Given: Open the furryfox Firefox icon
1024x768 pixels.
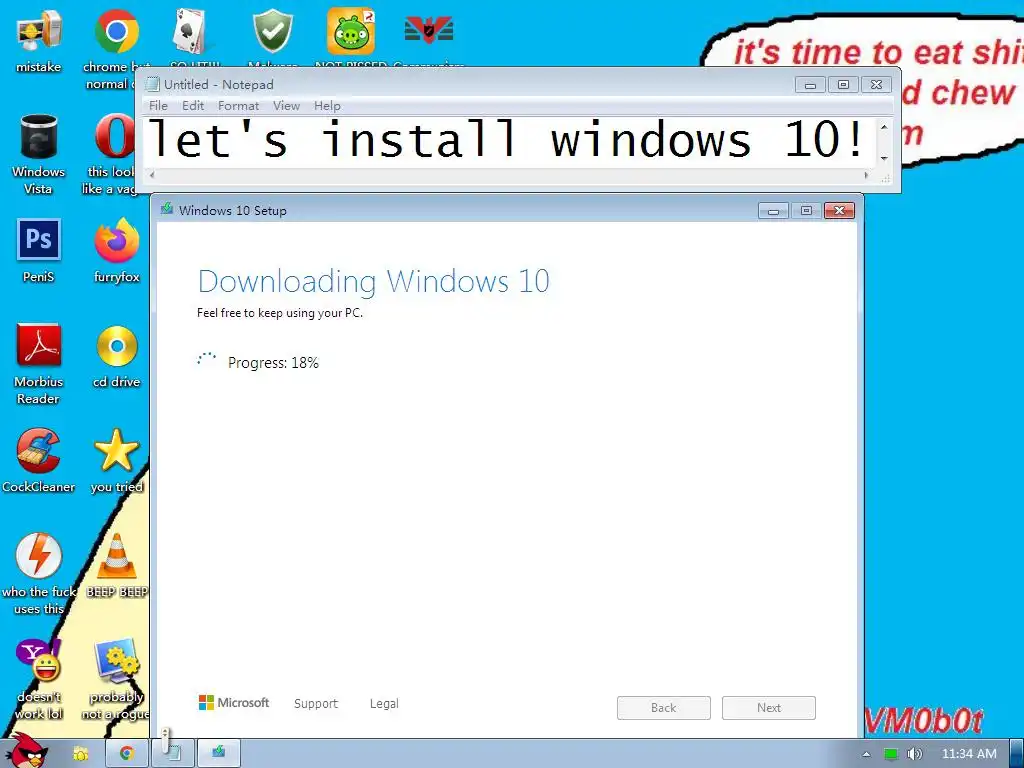Looking at the screenshot, I should pos(117,240).
